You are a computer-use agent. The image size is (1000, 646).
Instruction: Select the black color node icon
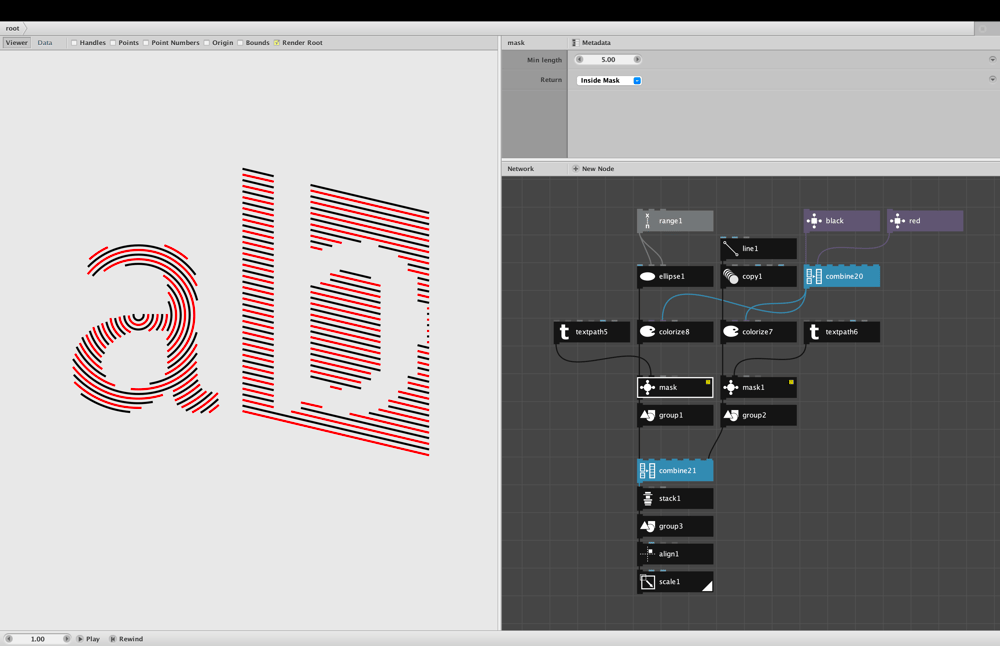click(814, 221)
